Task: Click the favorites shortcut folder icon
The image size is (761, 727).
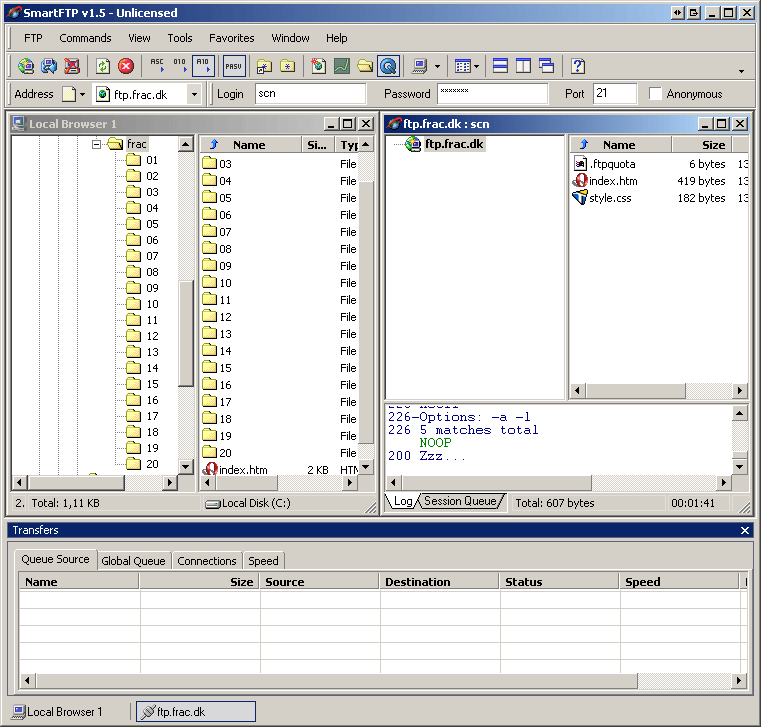Action: click(x=264, y=66)
